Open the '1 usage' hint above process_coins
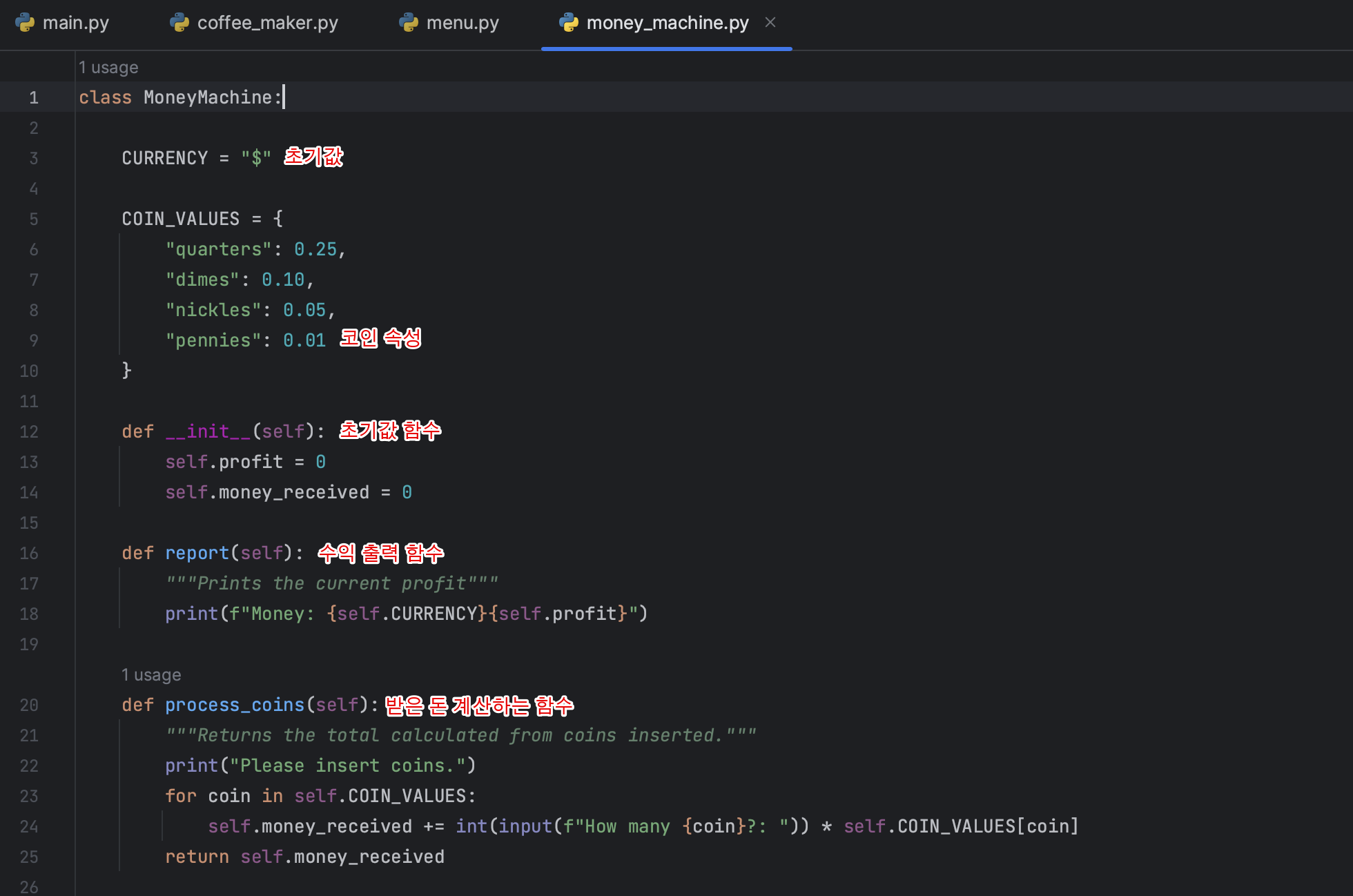Viewport: 1353px width, 896px height. click(x=151, y=675)
